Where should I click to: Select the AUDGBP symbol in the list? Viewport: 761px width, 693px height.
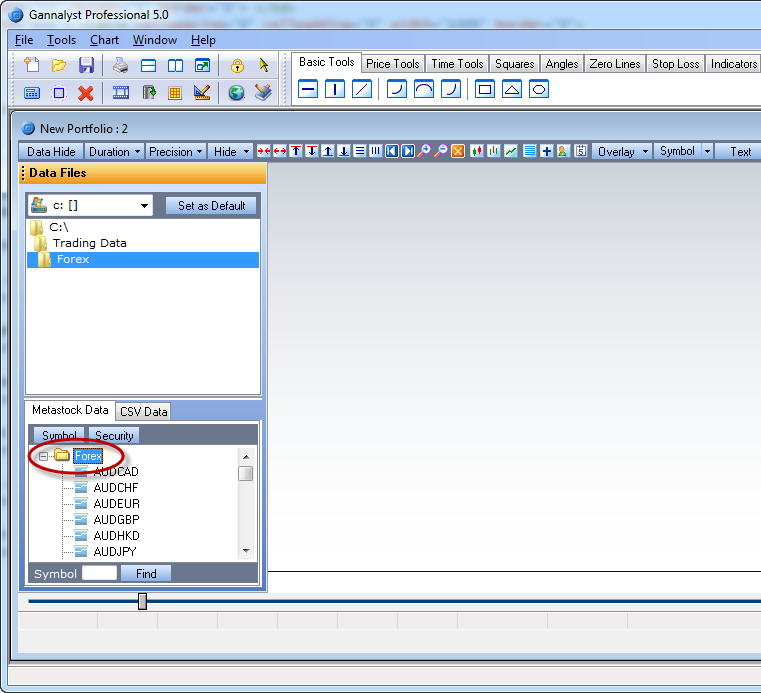click(x=116, y=519)
